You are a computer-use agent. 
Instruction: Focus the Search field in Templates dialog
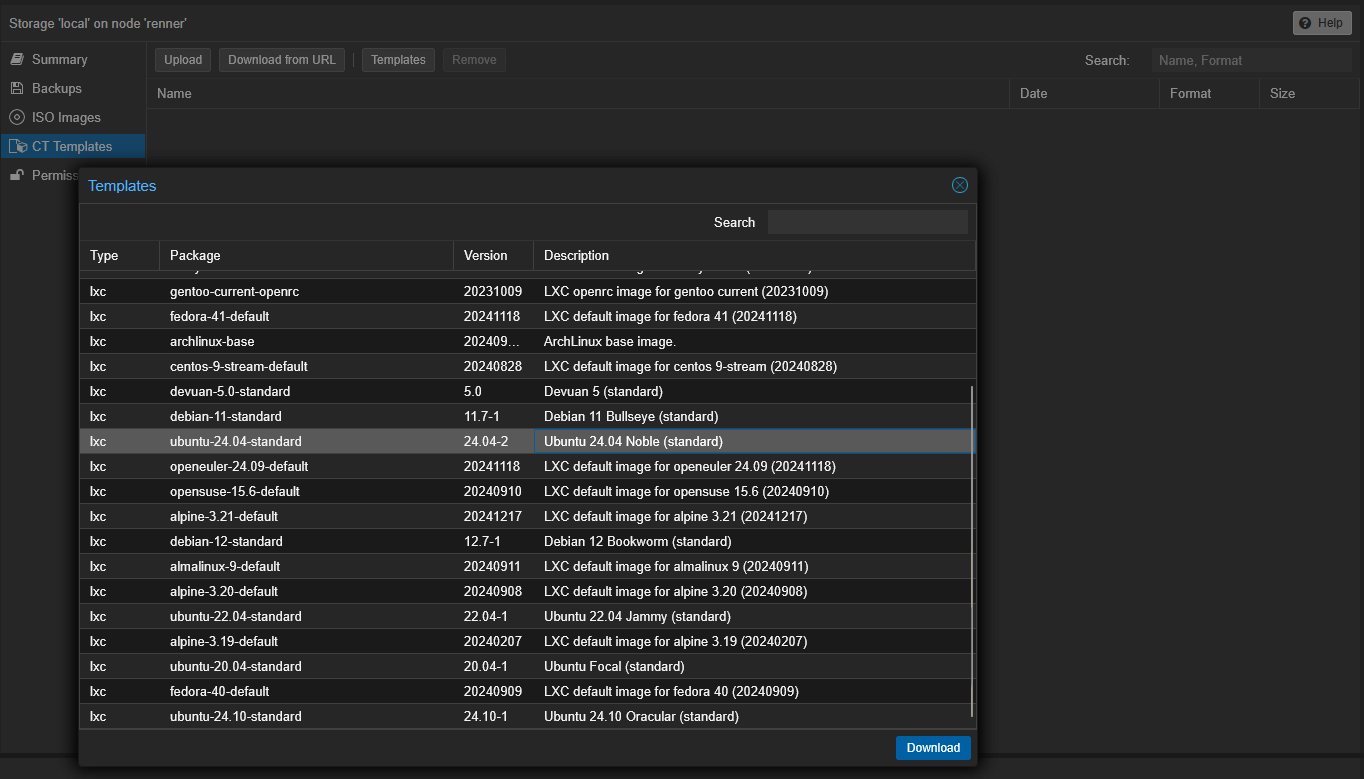[x=867, y=222]
